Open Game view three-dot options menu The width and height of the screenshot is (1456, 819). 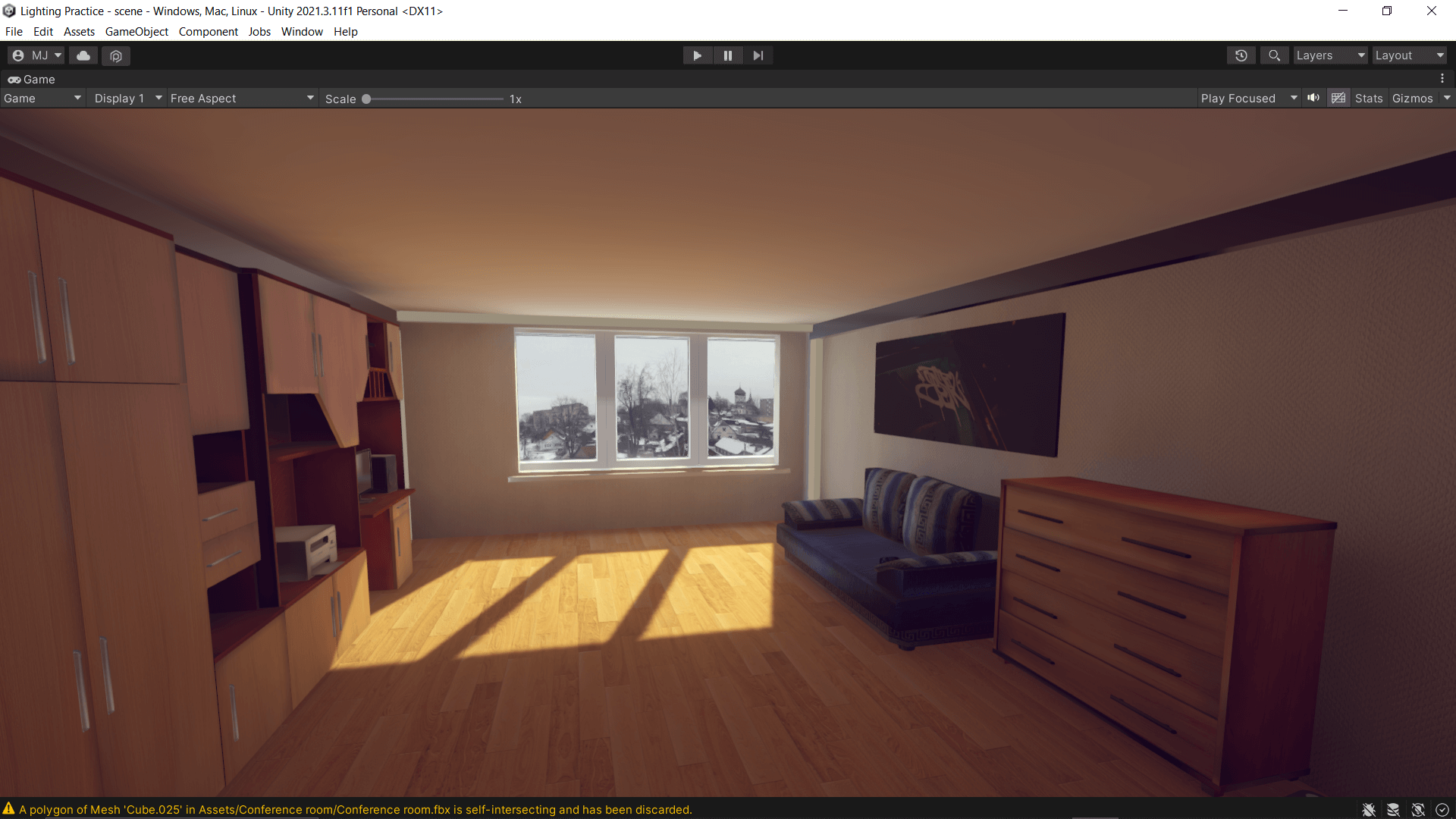click(1442, 79)
